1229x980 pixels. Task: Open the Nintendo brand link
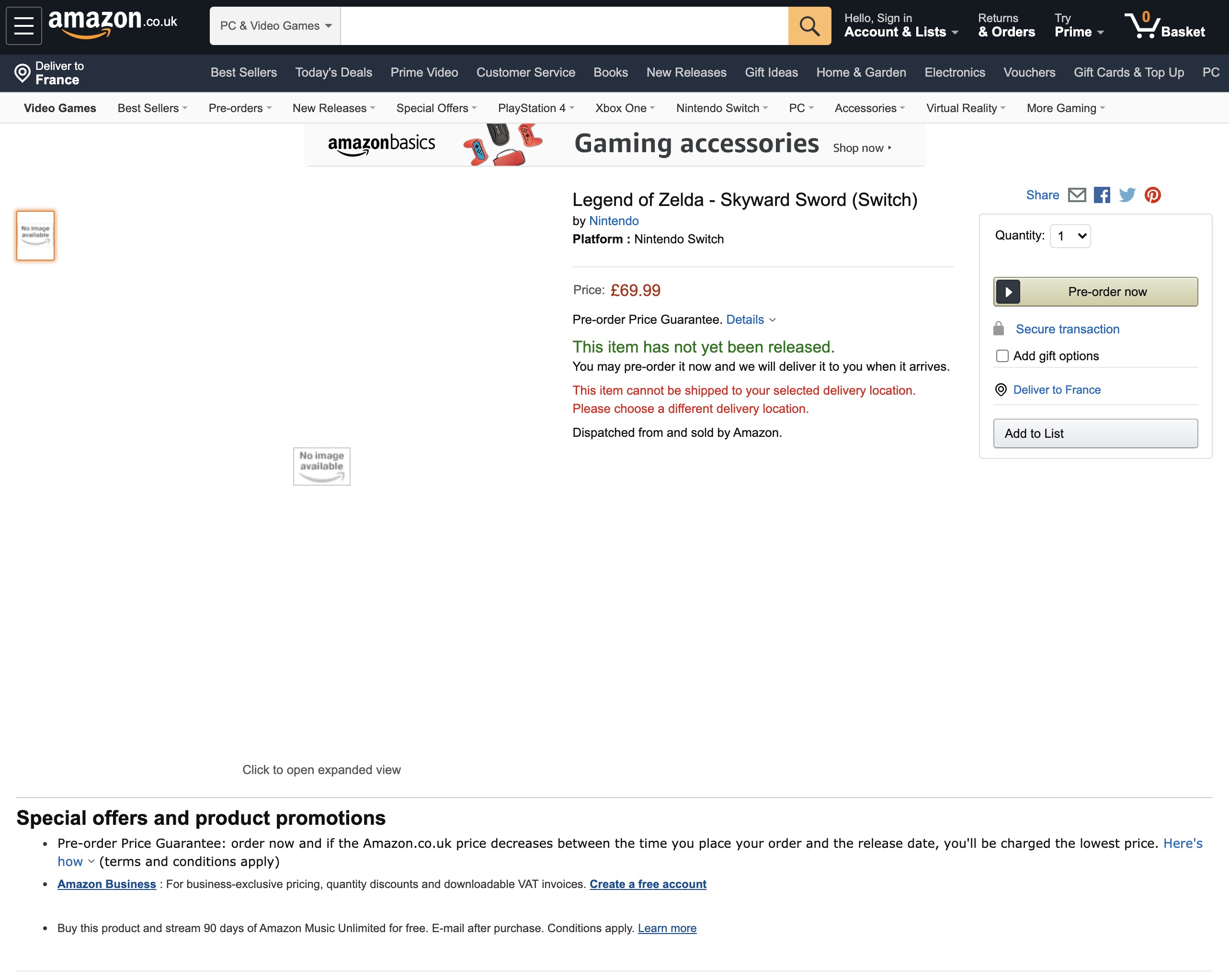[614, 221]
